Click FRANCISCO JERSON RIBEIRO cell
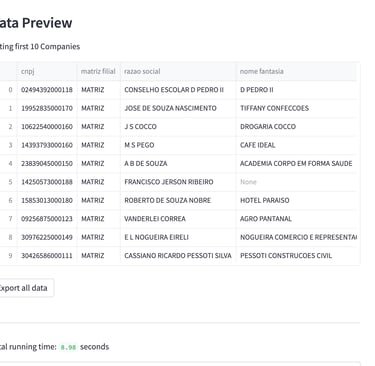375x366 pixels. pos(178,182)
